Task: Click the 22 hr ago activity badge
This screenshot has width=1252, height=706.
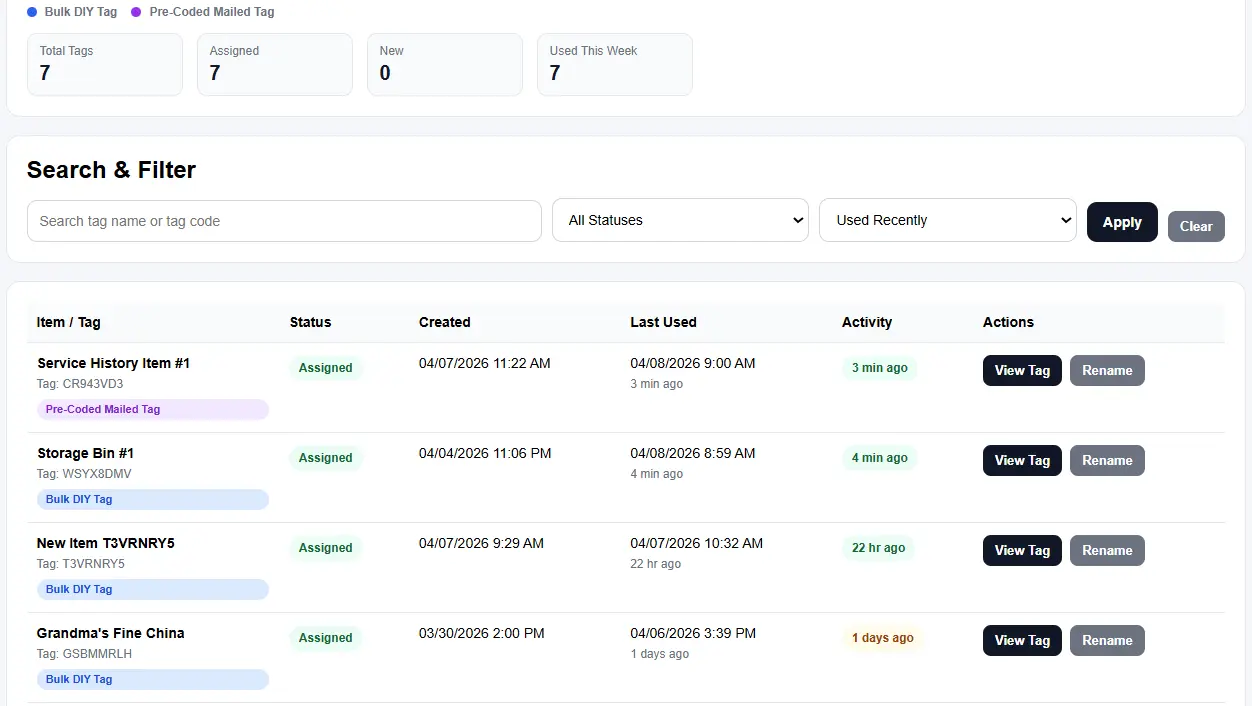Action: [879, 548]
